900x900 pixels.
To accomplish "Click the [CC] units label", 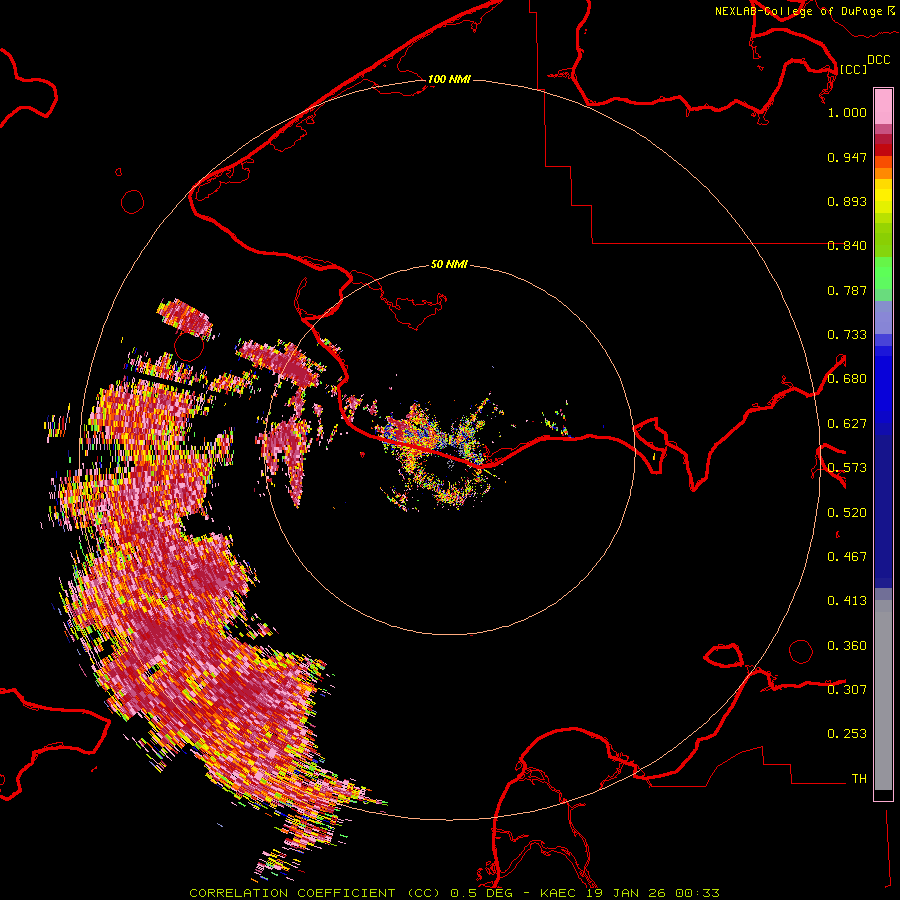I will (x=853, y=69).
